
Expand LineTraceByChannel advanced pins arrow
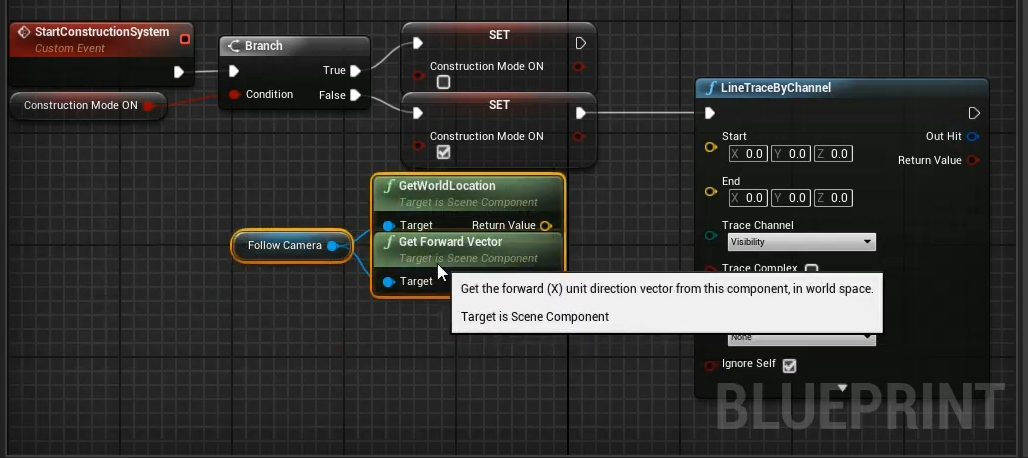[x=842, y=388]
